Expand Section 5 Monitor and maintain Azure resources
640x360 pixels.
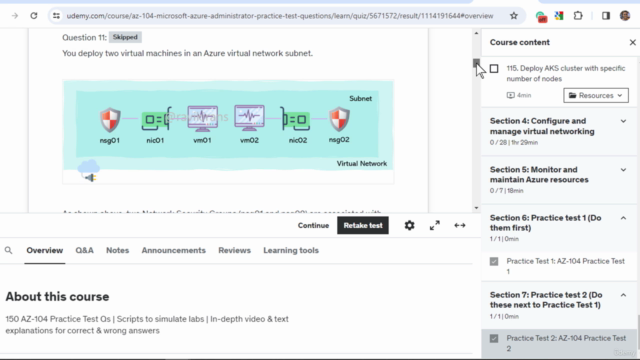tap(558, 180)
